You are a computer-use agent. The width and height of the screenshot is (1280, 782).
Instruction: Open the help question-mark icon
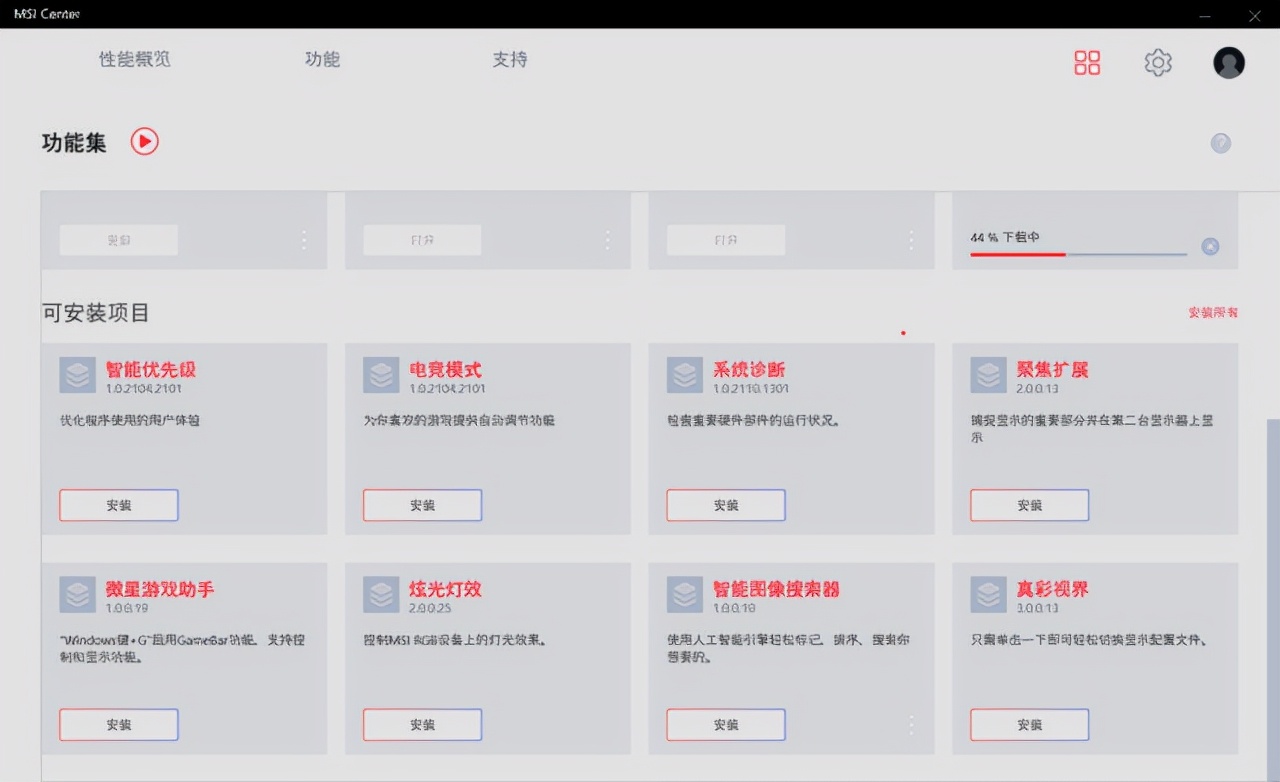point(1221,143)
